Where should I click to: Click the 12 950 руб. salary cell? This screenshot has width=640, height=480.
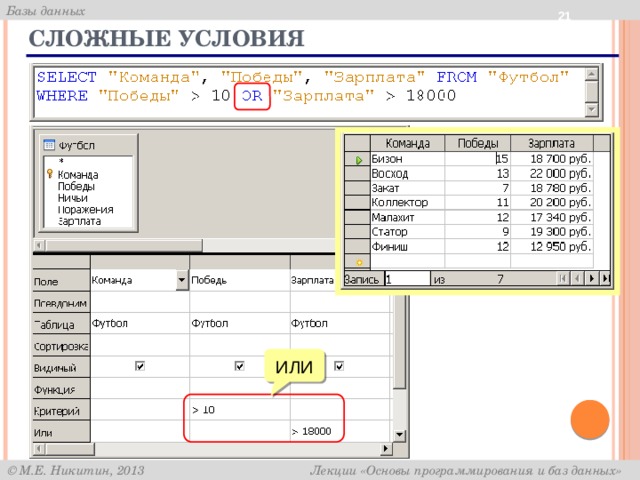click(551, 247)
